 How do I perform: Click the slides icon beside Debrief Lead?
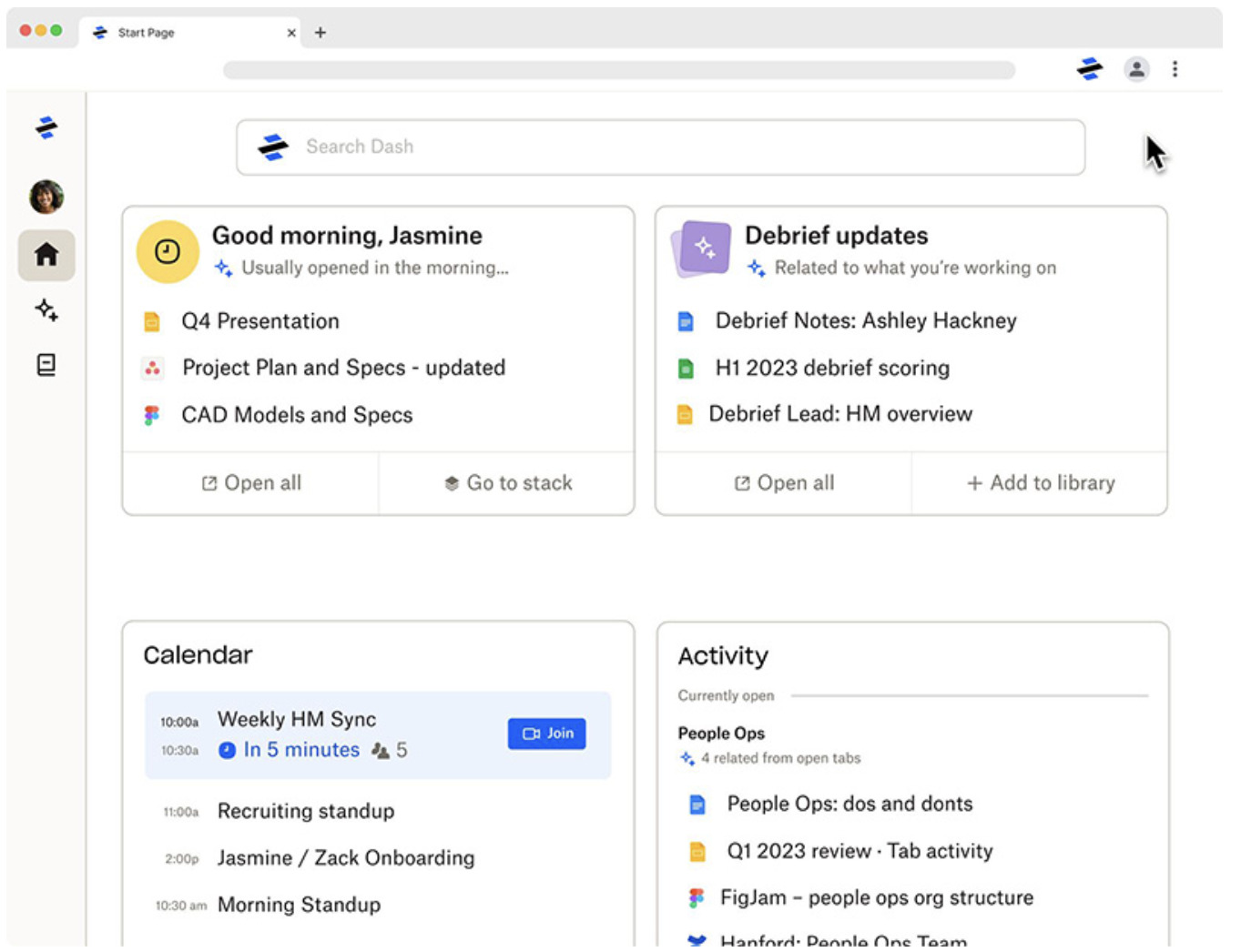click(x=685, y=415)
